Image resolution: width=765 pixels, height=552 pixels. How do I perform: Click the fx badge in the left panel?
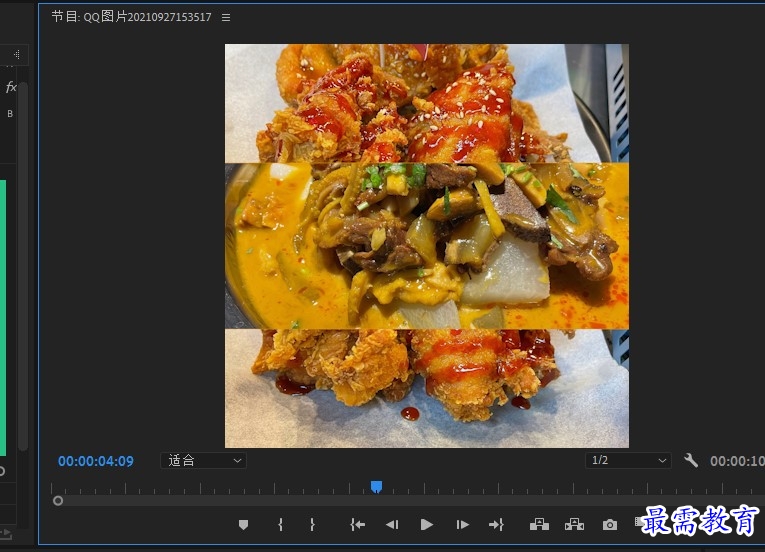(11, 87)
